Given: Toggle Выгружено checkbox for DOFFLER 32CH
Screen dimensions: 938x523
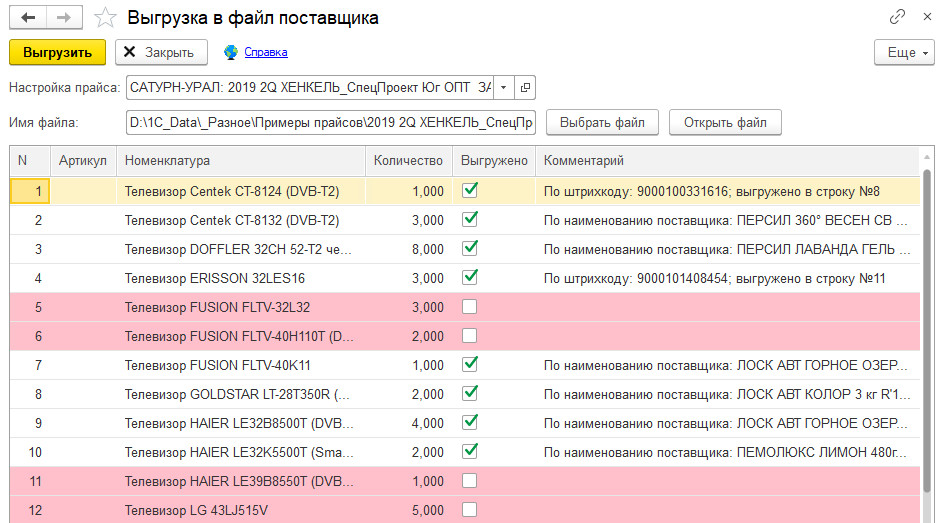Looking at the screenshot, I should coord(470,248).
